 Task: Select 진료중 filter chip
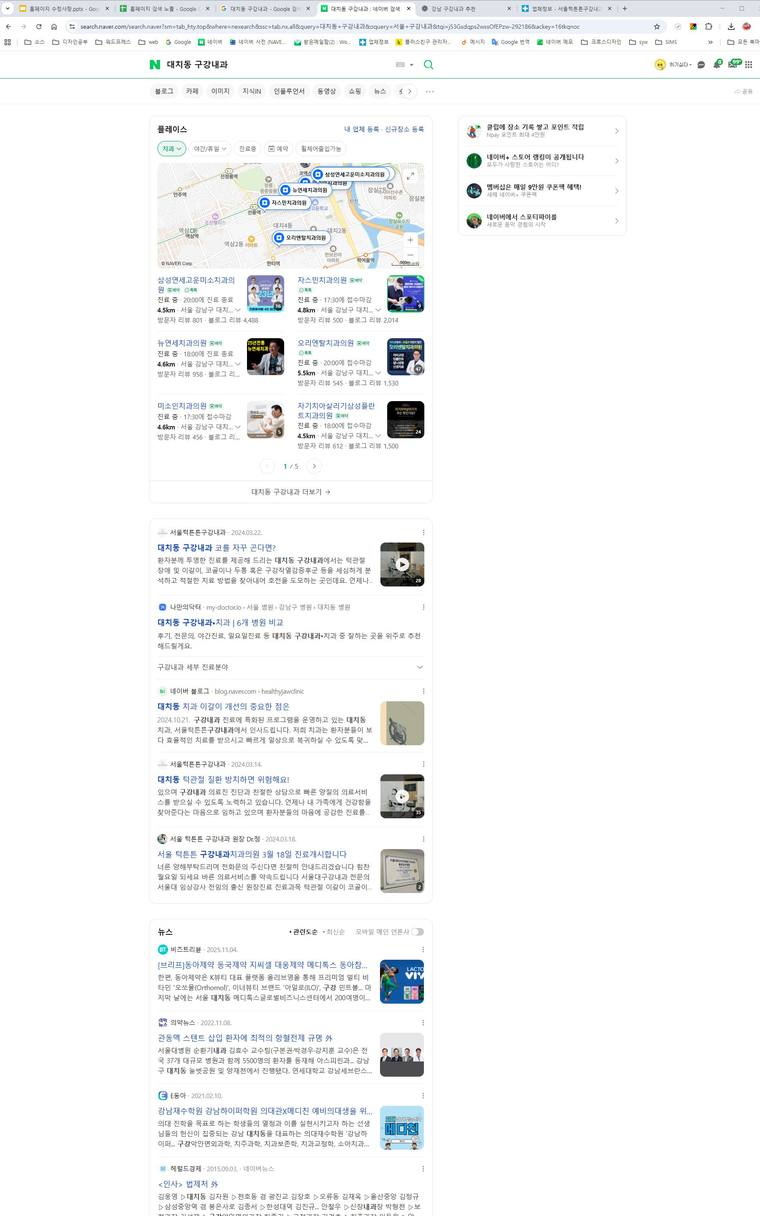(x=247, y=148)
